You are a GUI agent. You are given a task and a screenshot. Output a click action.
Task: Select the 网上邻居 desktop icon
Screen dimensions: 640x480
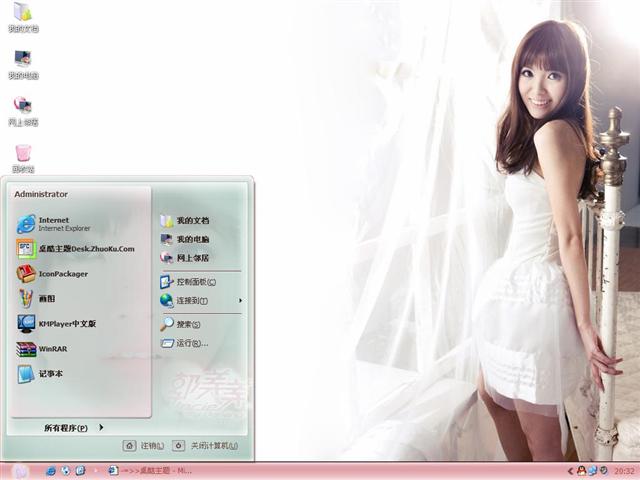point(23,108)
